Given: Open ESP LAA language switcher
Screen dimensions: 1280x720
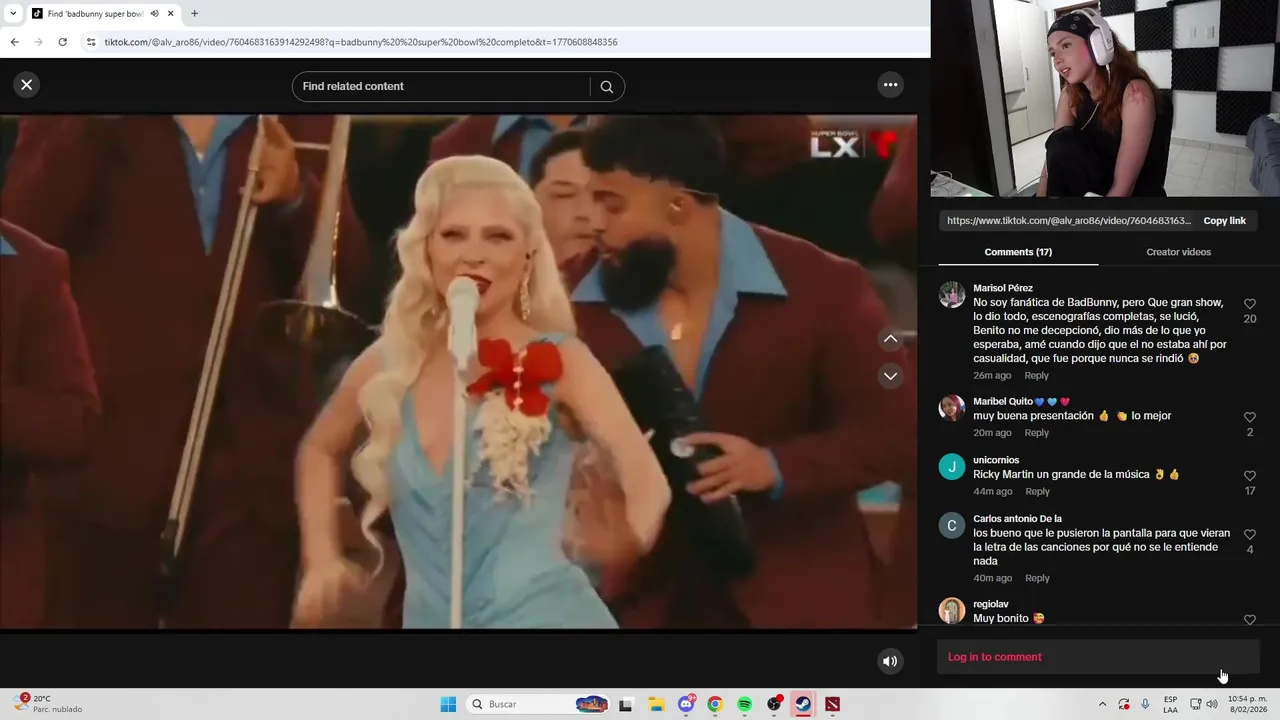Looking at the screenshot, I should click(x=1170, y=704).
